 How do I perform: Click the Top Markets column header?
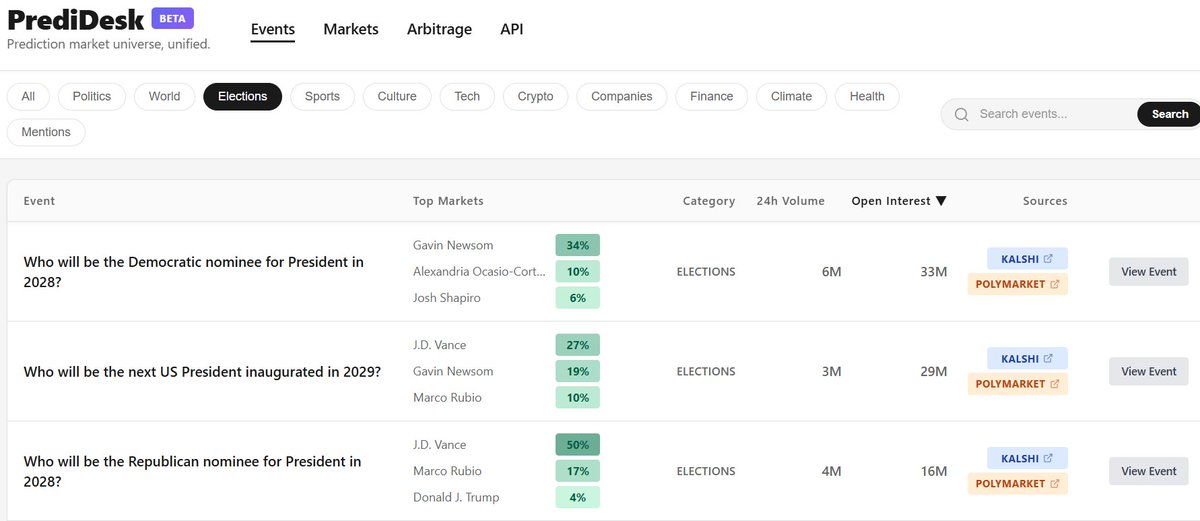coord(448,201)
